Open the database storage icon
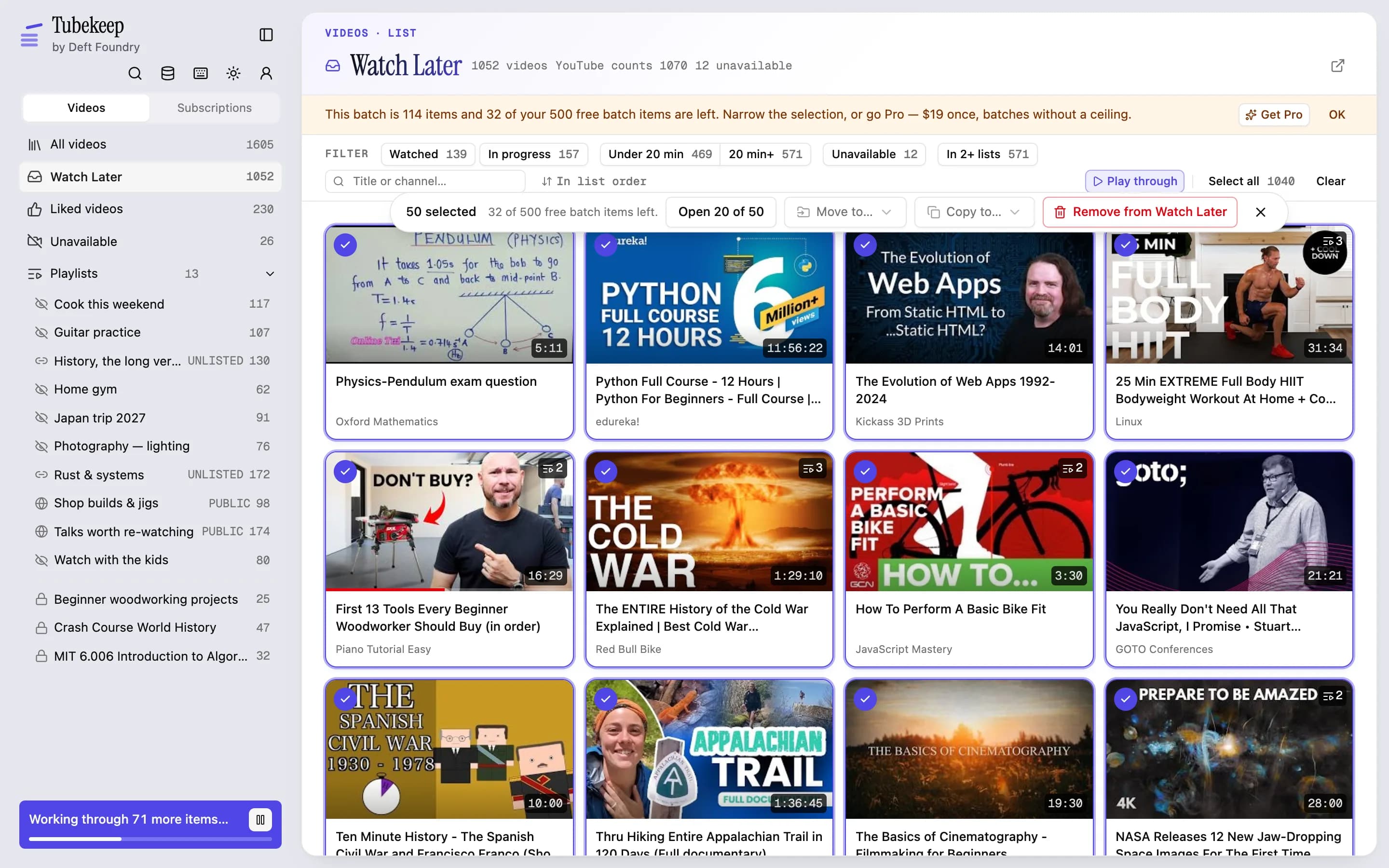 point(168,73)
